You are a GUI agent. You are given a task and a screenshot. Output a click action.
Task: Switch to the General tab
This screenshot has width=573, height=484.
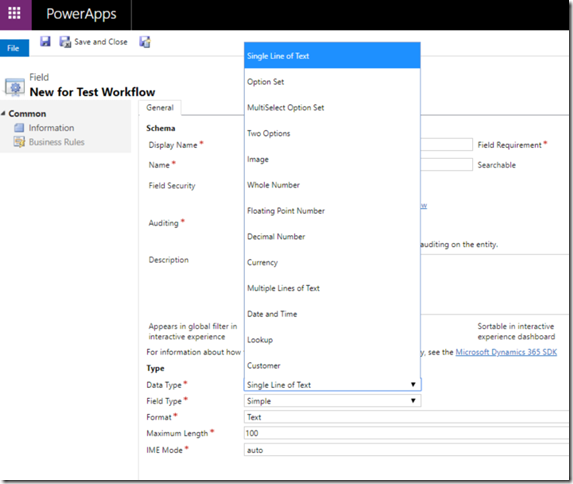tap(160, 108)
